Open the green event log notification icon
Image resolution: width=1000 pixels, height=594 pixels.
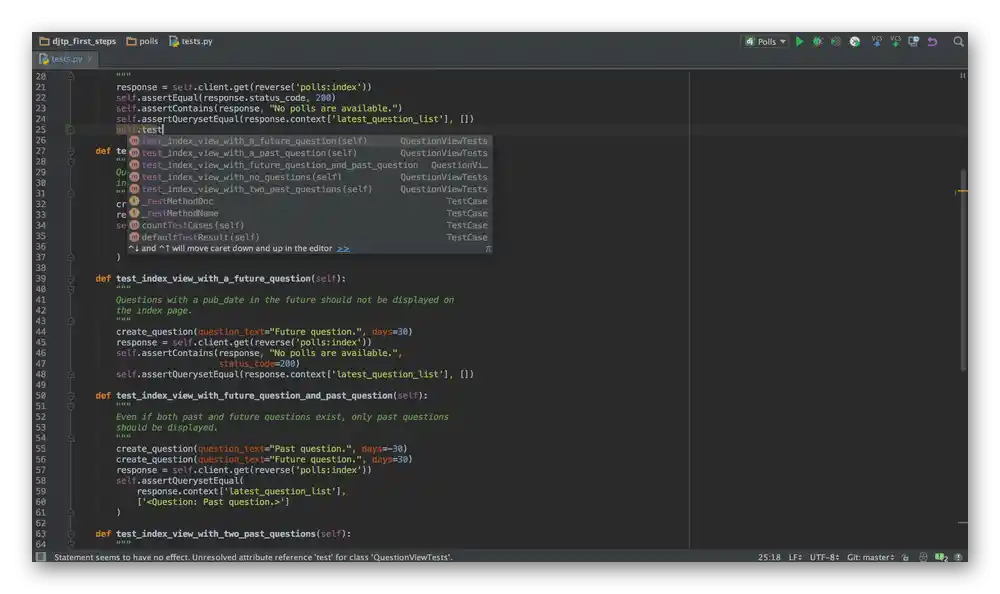941,557
